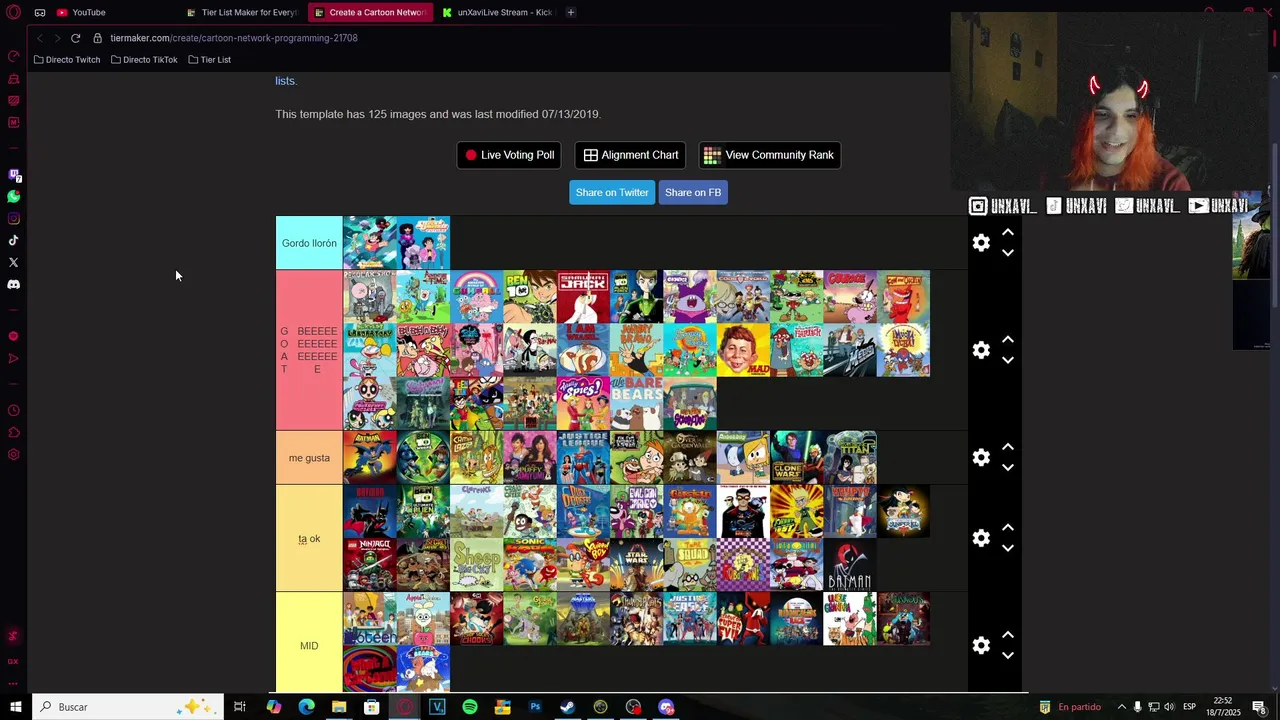1280x720 pixels.
Task: View Community Rank
Action: tap(769, 155)
